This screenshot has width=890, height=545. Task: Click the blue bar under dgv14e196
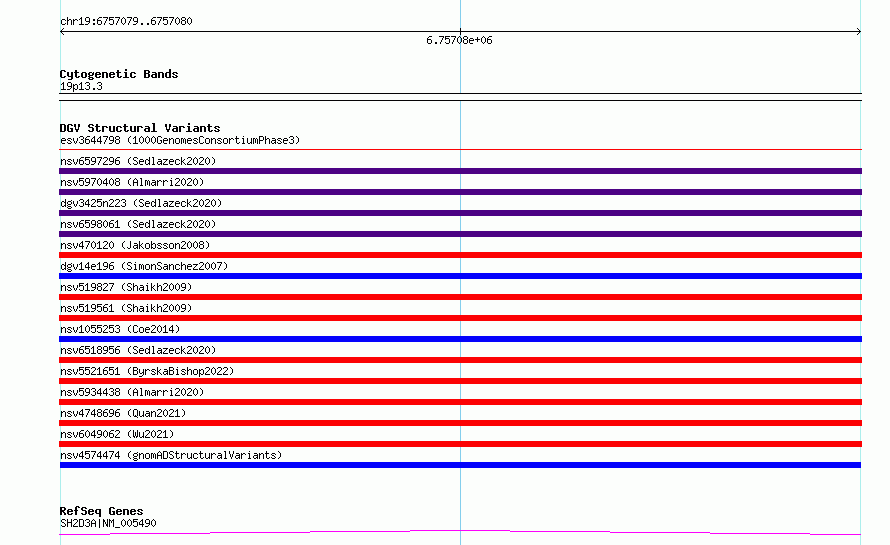[x=460, y=276]
